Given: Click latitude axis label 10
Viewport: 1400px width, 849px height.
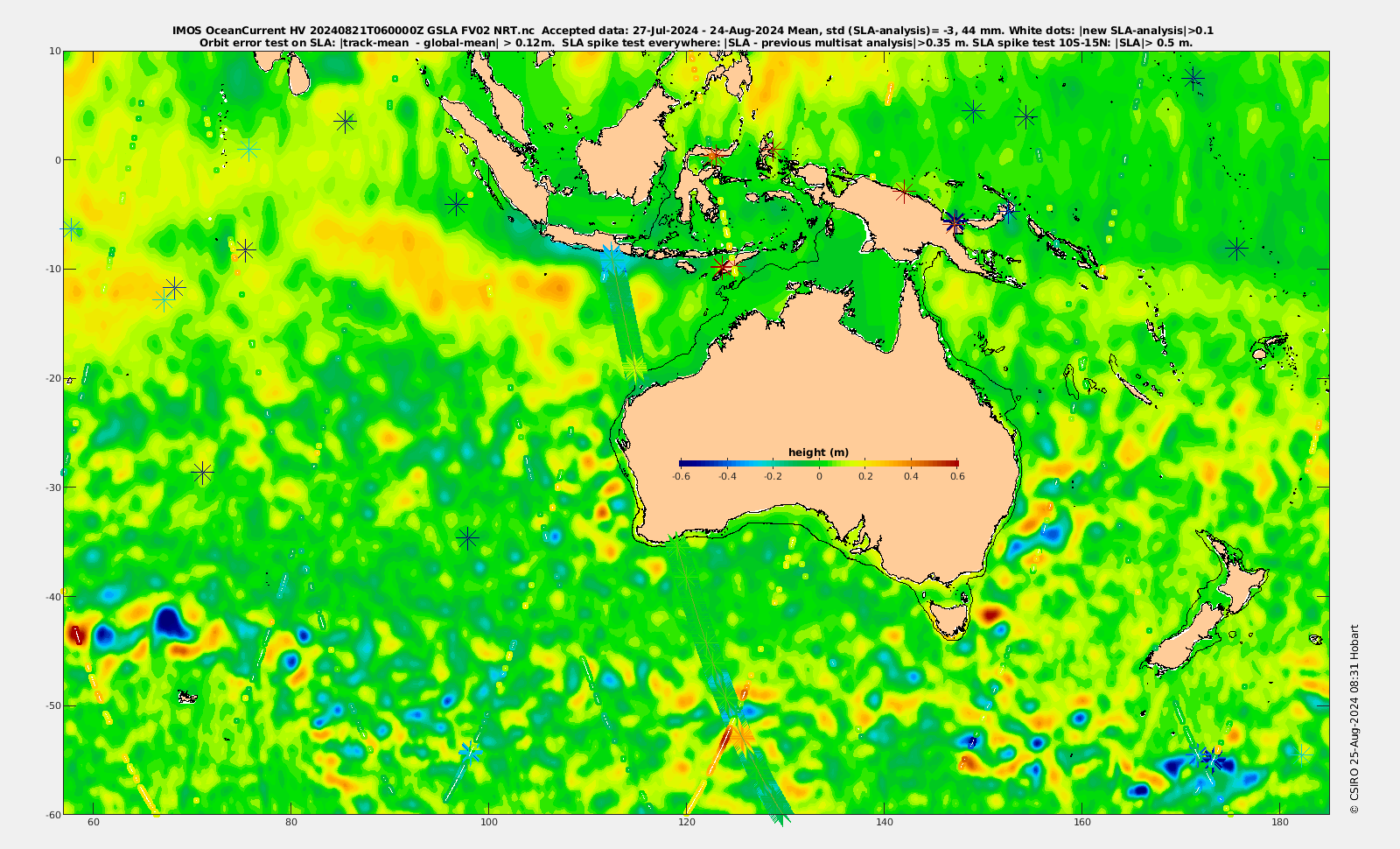Looking at the screenshot, I should 54,51.
